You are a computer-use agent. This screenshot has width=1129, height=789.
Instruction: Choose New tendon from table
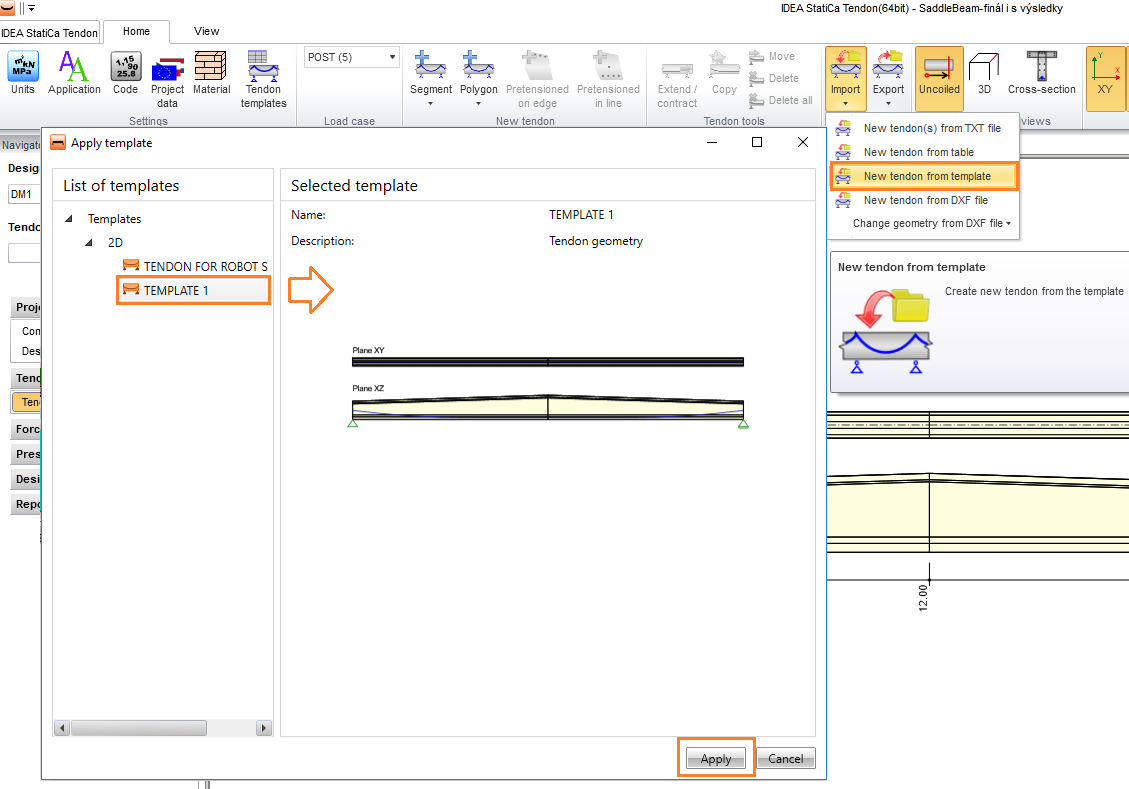pos(918,152)
